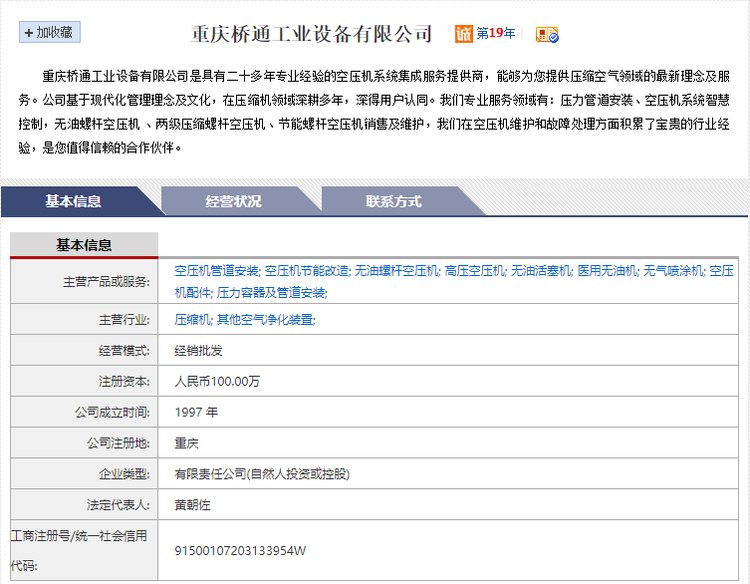
Task: Click the business certificate verification icon
Action: [546, 34]
